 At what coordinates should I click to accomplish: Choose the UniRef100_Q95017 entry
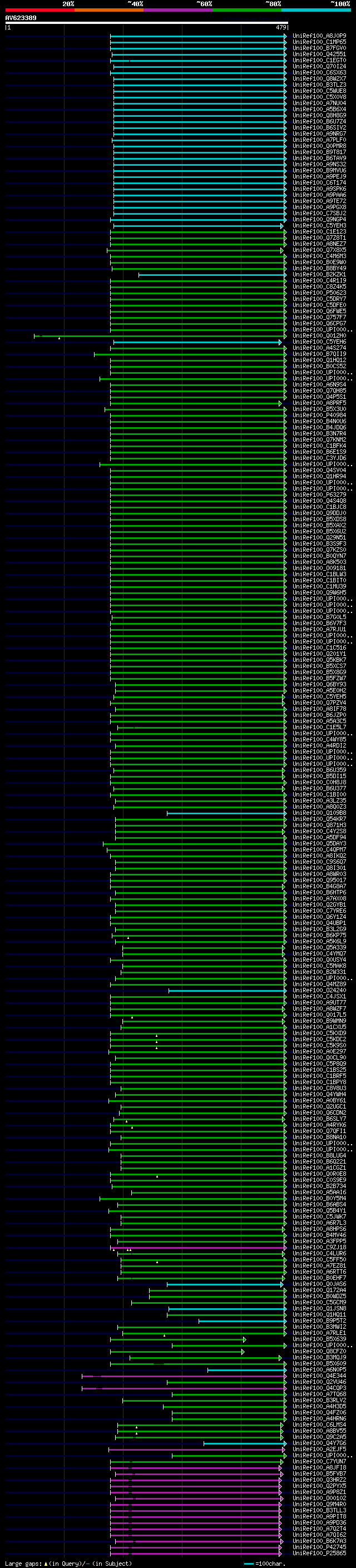pos(319,880)
